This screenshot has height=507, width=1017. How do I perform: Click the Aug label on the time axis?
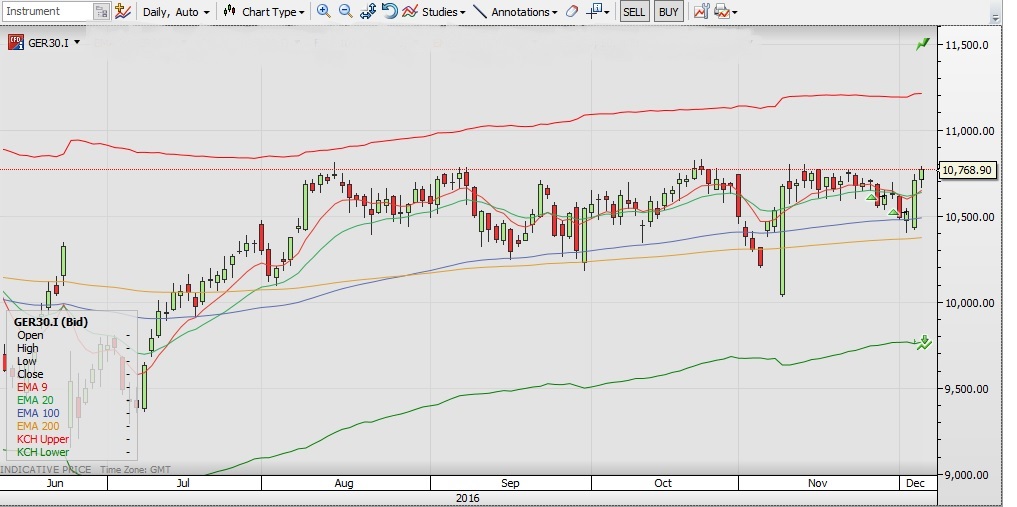pyautogui.click(x=344, y=483)
